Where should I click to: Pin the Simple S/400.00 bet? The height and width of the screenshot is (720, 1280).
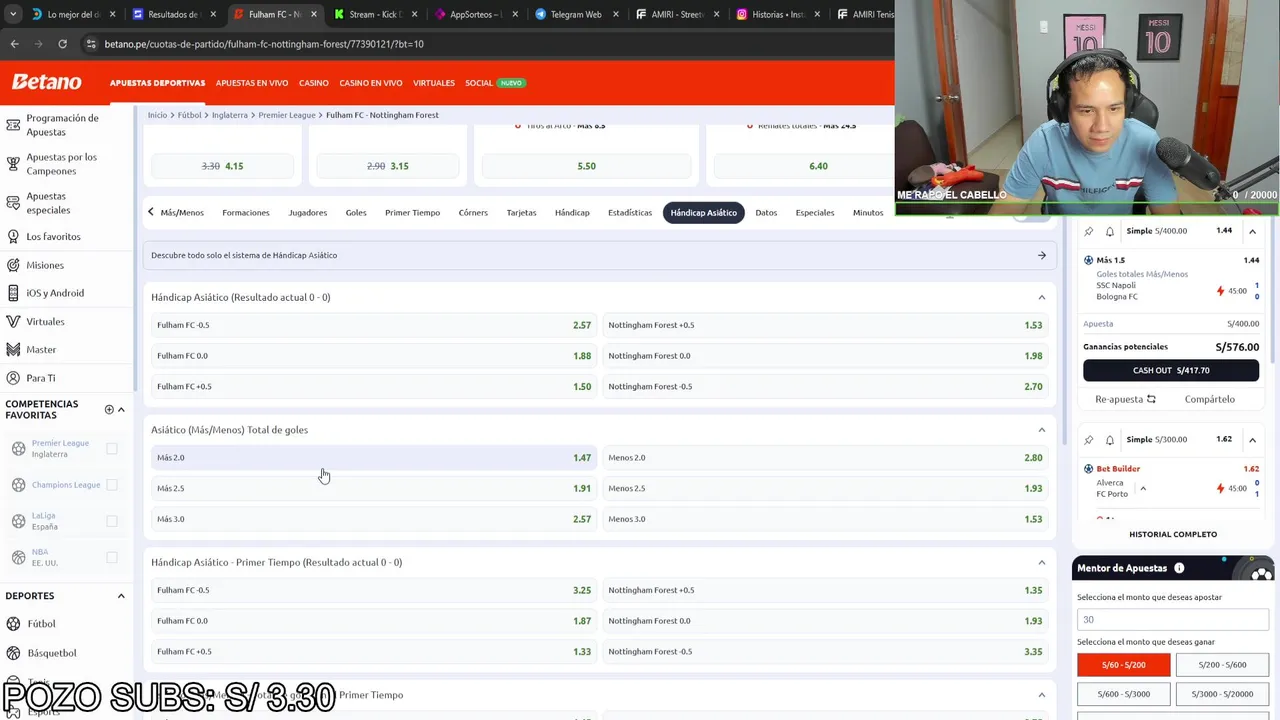pyautogui.click(x=1089, y=231)
